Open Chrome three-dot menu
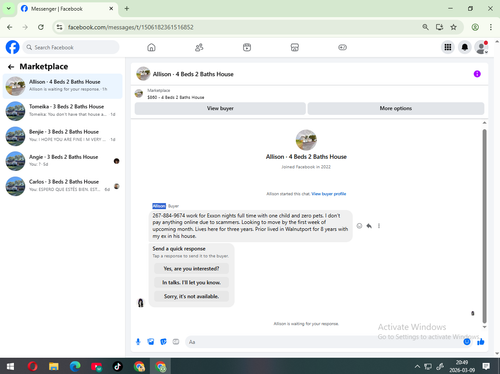The image size is (500, 374). [491, 27]
